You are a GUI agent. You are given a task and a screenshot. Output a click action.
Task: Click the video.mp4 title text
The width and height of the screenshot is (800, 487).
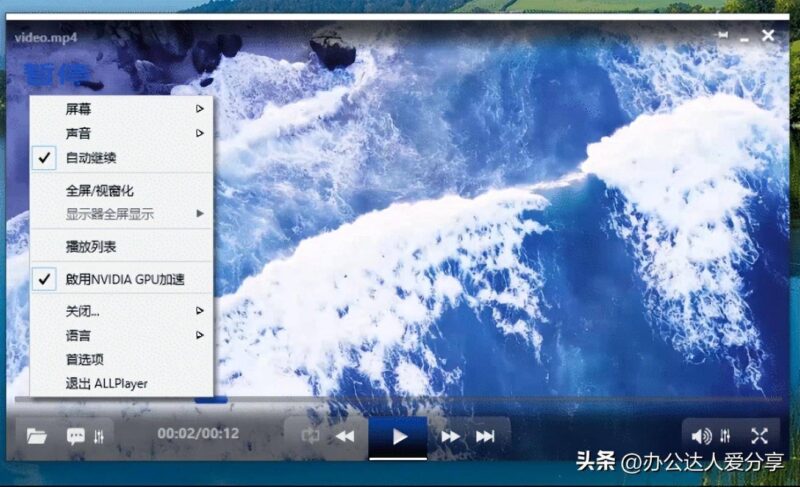[x=46, y=38]
